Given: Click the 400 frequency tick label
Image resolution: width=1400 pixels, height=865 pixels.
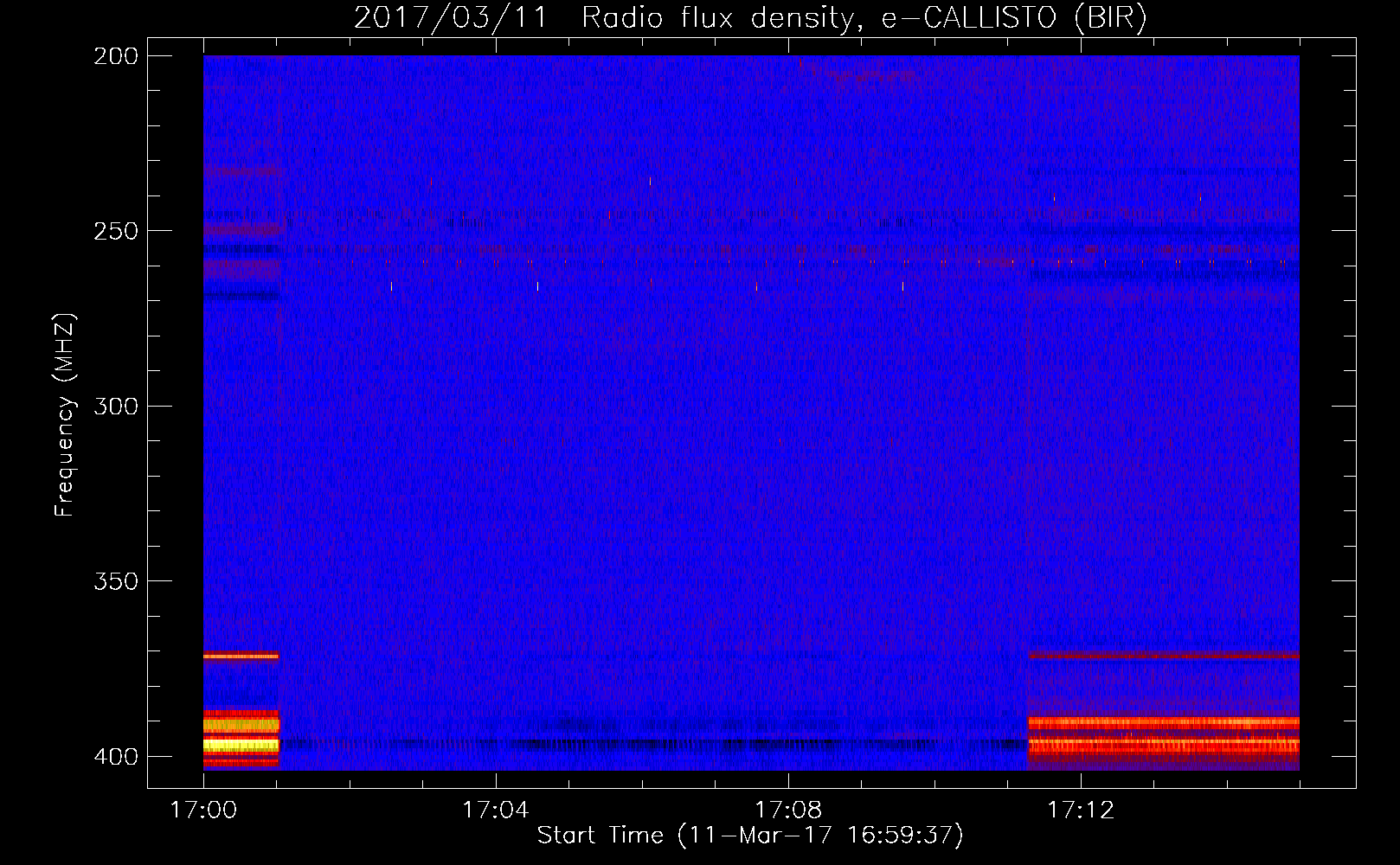Looking at the screenshot, I should (x=116, y=756).
